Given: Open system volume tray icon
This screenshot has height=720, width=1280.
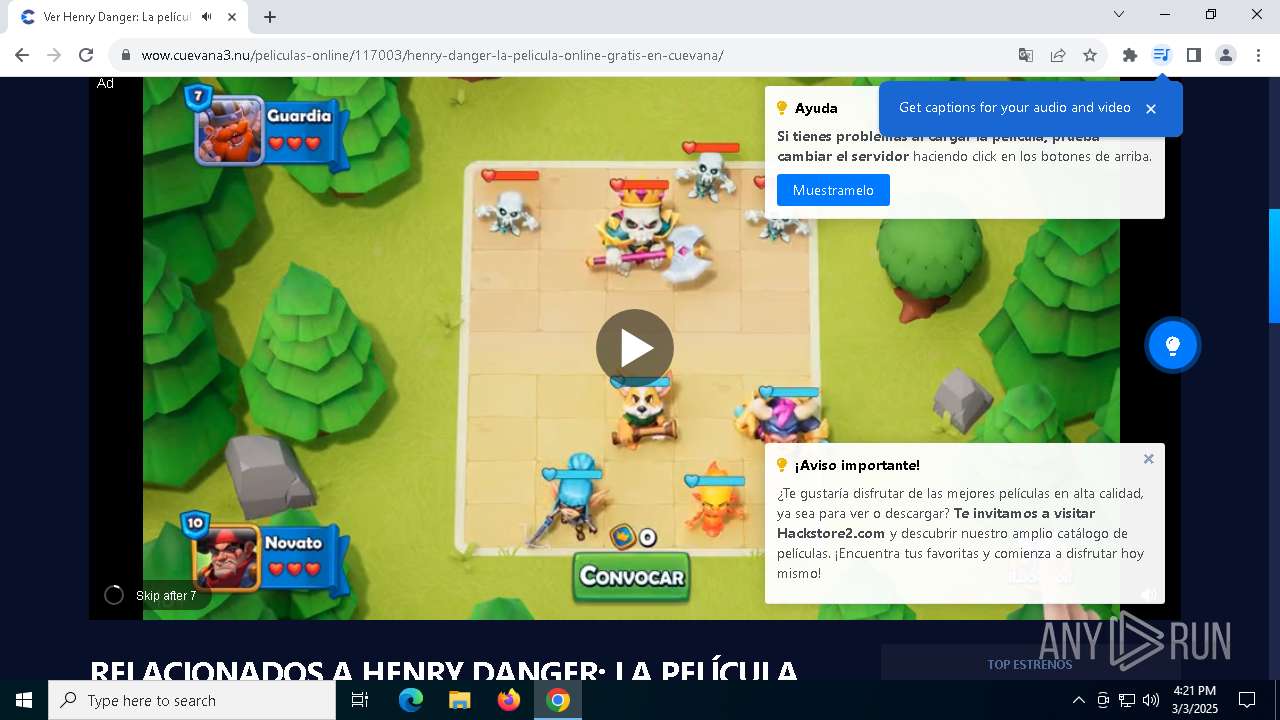Looking at the screenshot, I should pyautogui.click(x=1151, y=700).
